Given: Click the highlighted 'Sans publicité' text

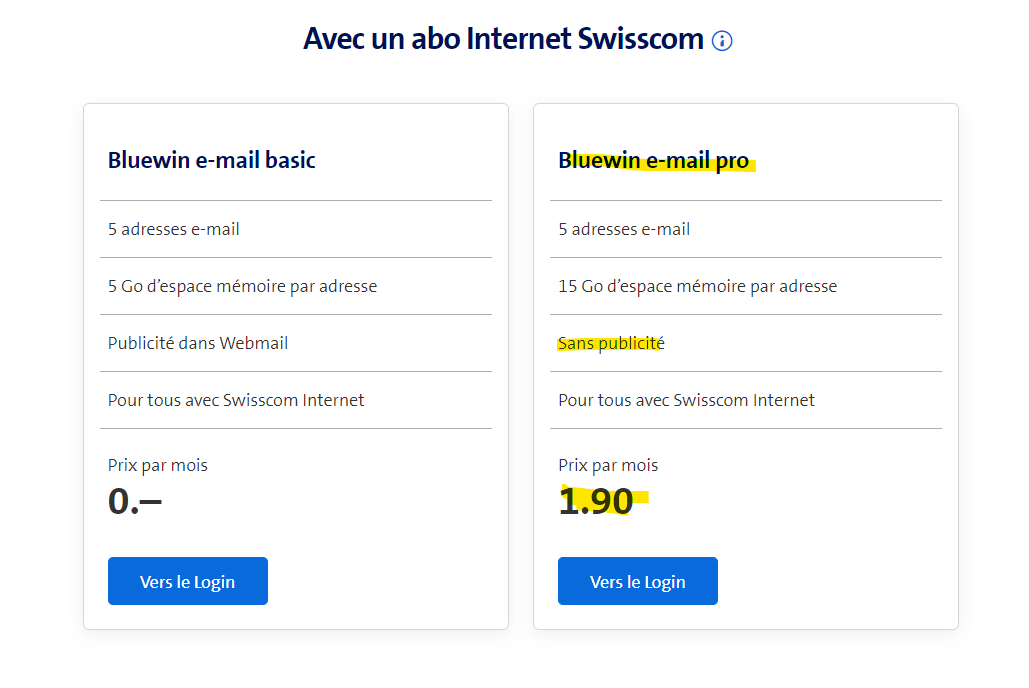Looking at the screenshot, I should pos(611,343).
